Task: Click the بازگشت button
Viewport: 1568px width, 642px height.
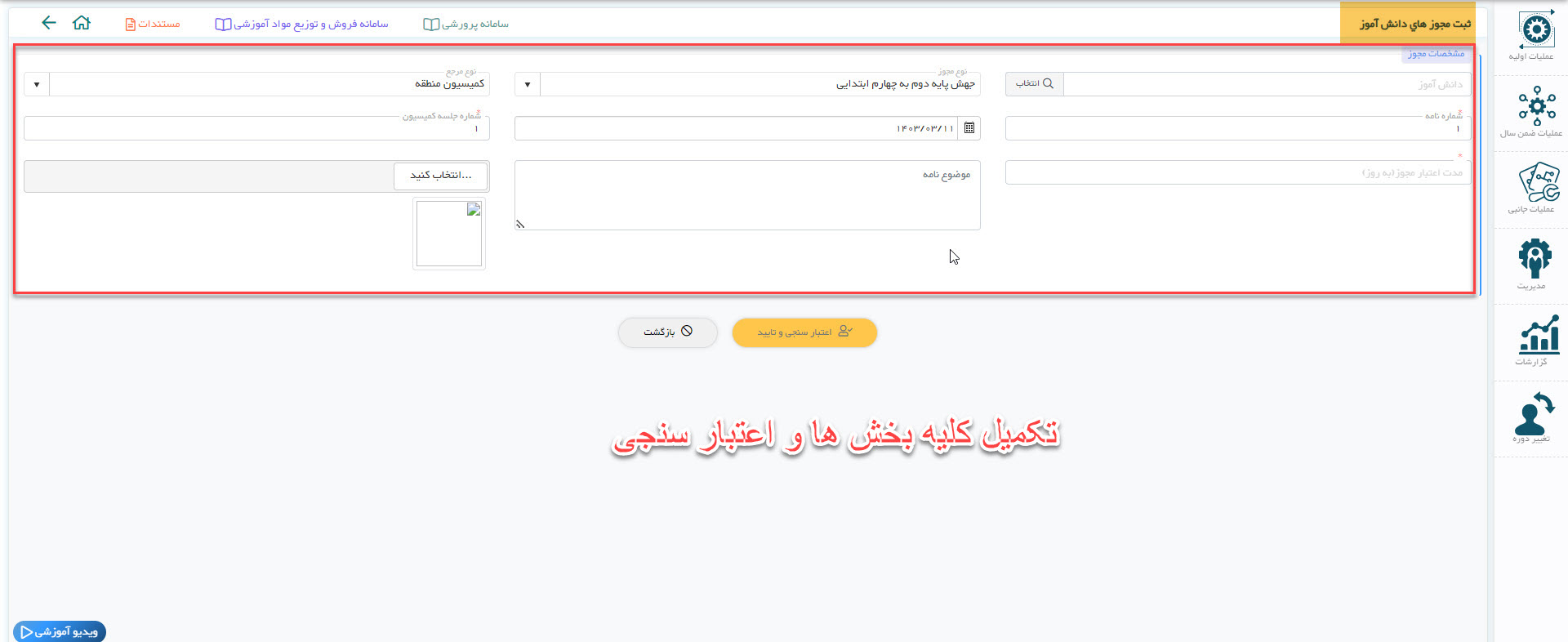Action: (x=667, y=332)
